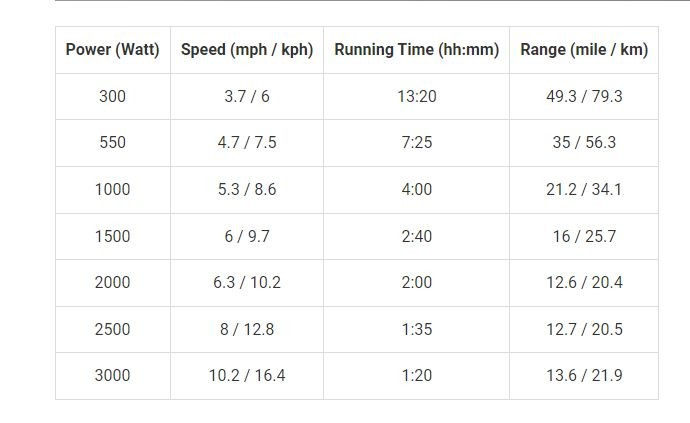Click the running time 1:35 cell

click(417, 329)
